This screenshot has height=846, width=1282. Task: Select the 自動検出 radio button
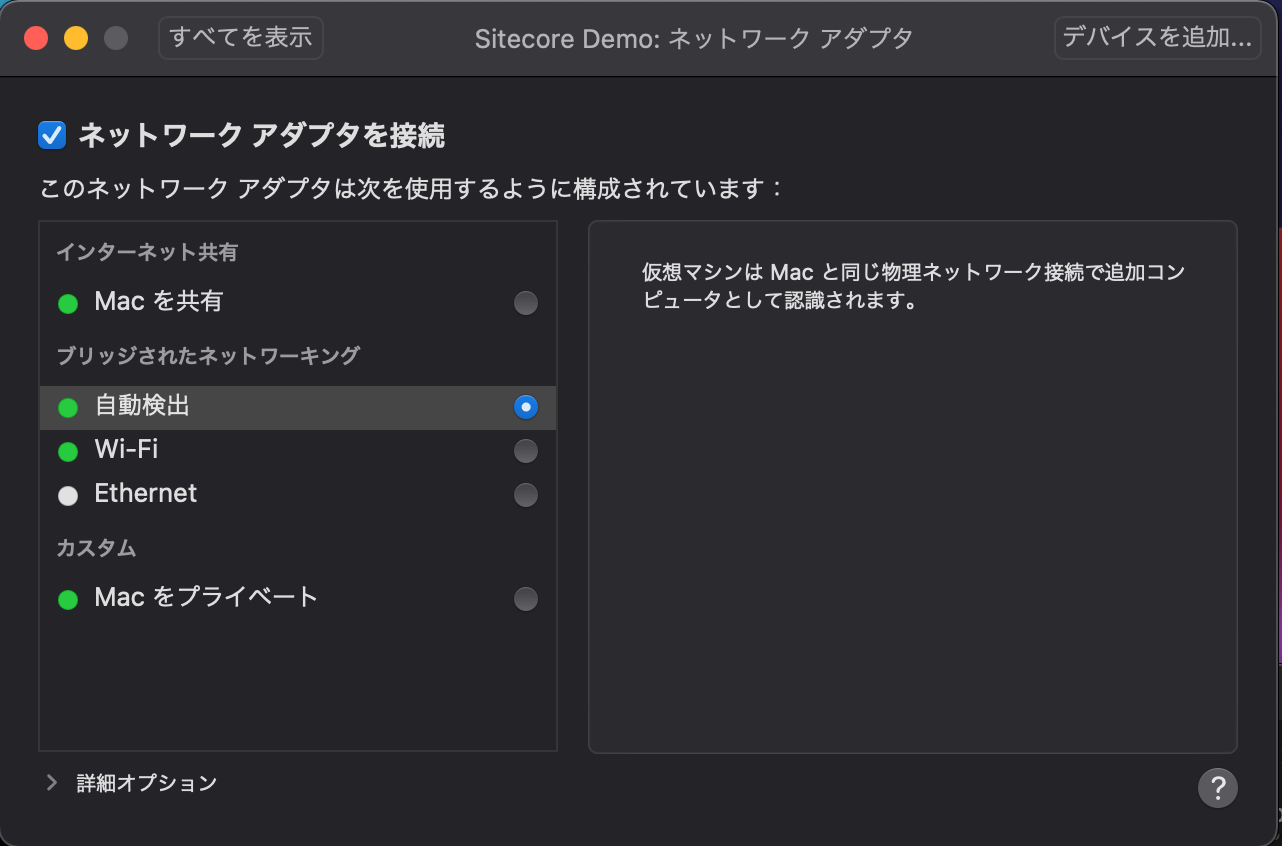[x=526, y=407]
